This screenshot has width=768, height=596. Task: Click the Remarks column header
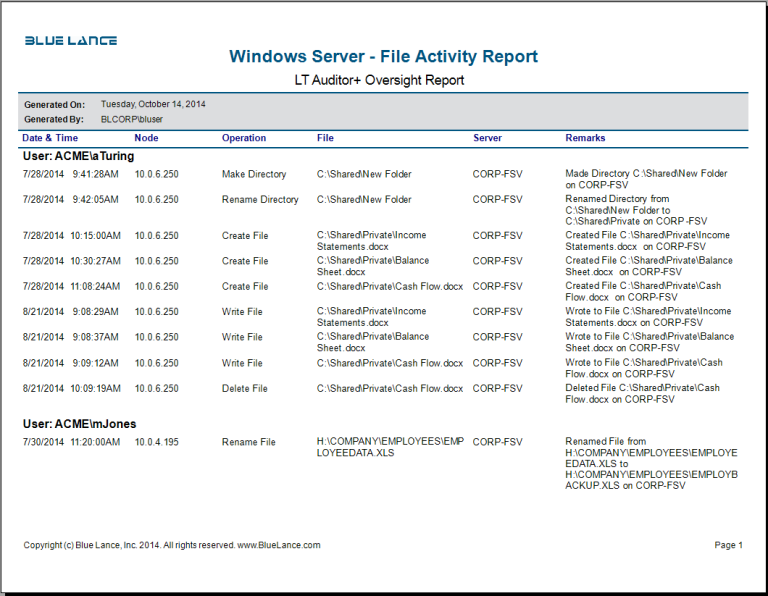click(585, 138)
